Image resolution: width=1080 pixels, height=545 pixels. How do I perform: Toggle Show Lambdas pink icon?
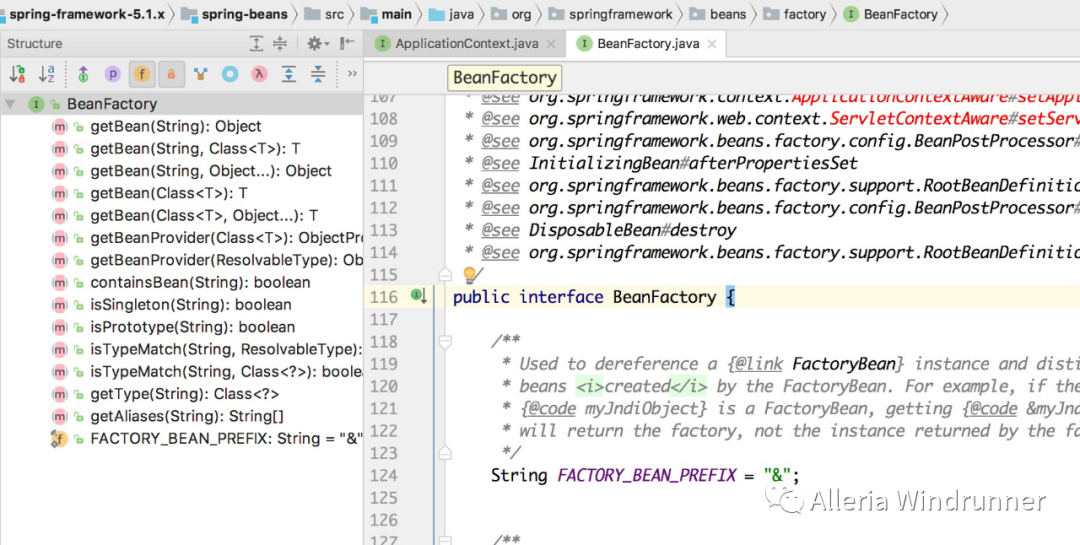click(x=259, y=74)
